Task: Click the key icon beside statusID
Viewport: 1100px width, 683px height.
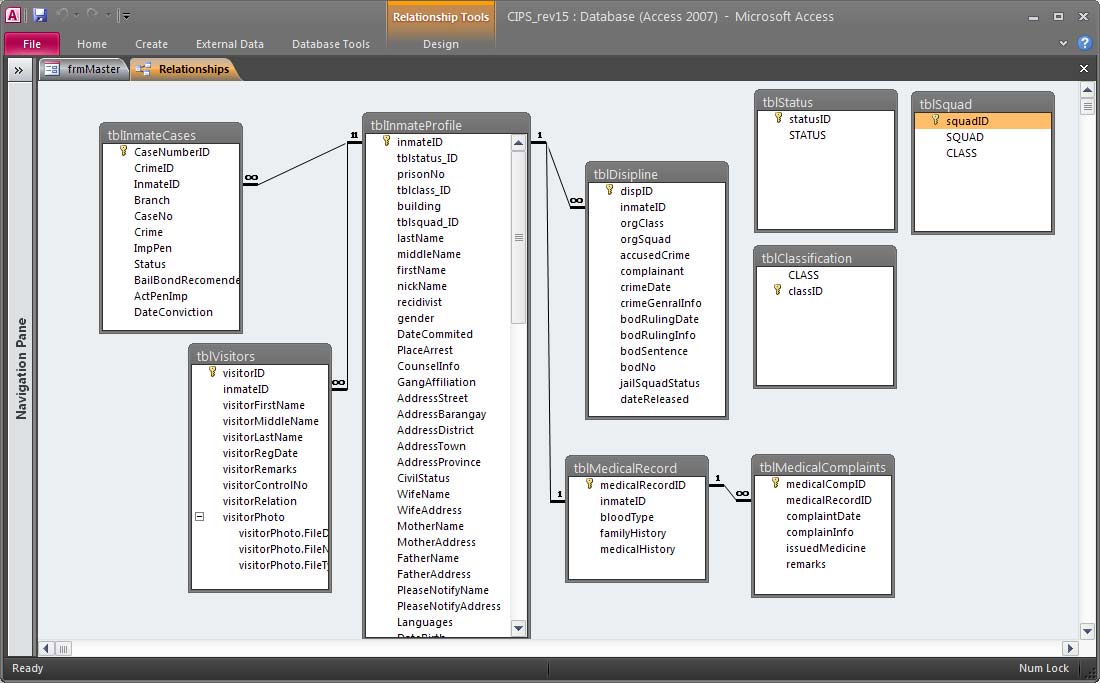Action: click(x=778, y=119)
